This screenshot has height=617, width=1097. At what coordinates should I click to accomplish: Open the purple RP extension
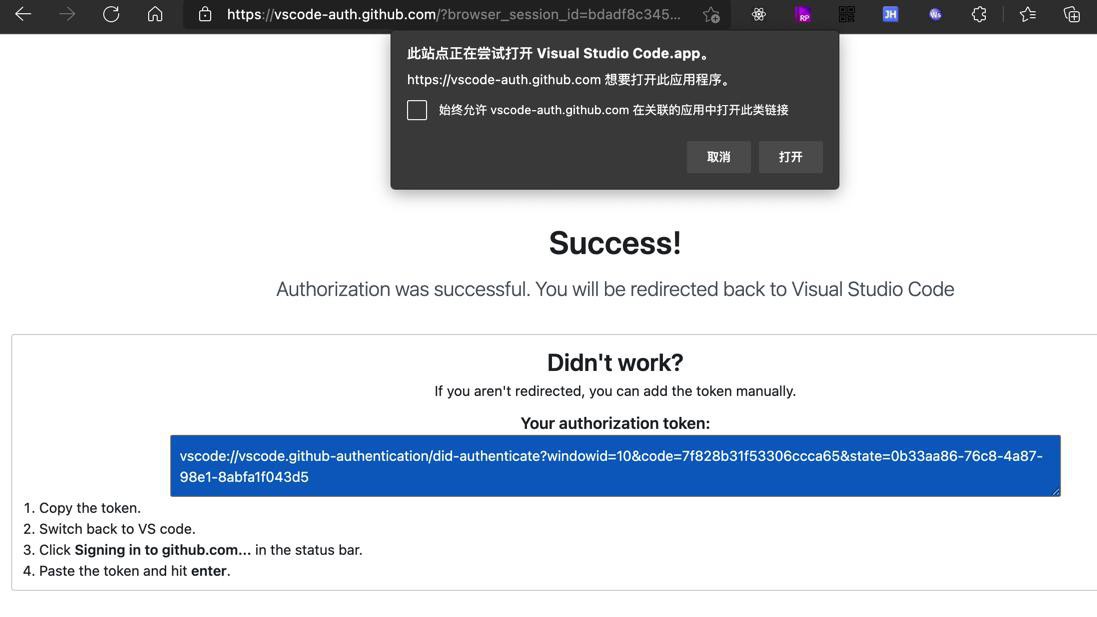point(803,14)
